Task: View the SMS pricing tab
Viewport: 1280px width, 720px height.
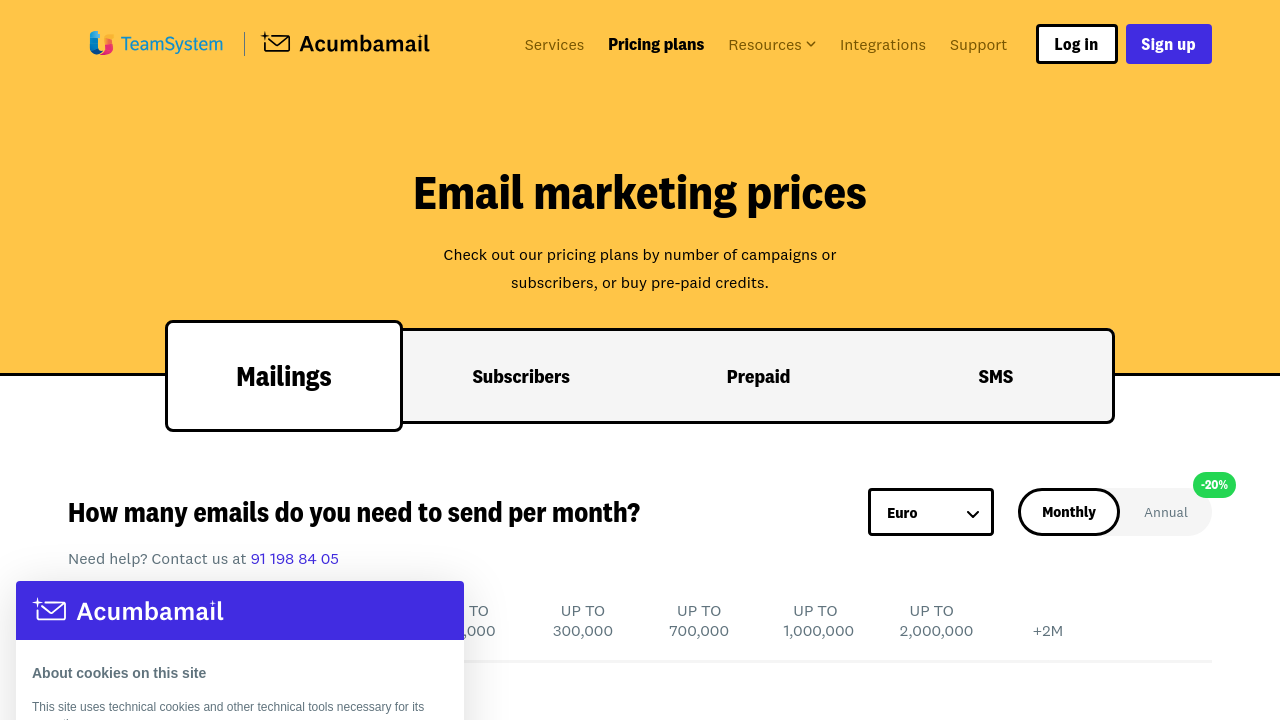Action: coord(995,376)
